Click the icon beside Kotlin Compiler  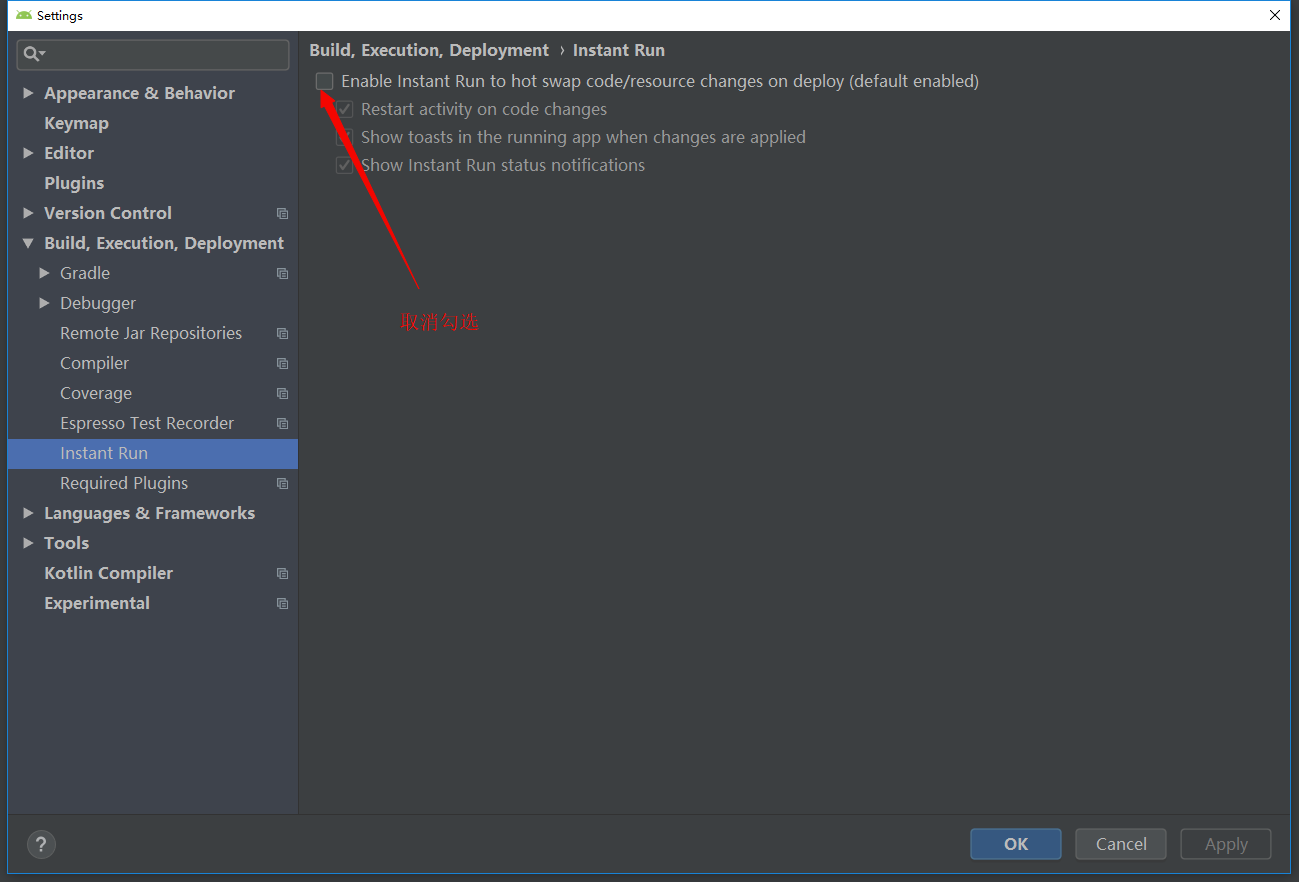pyautogui.click(x=281, y=573)
